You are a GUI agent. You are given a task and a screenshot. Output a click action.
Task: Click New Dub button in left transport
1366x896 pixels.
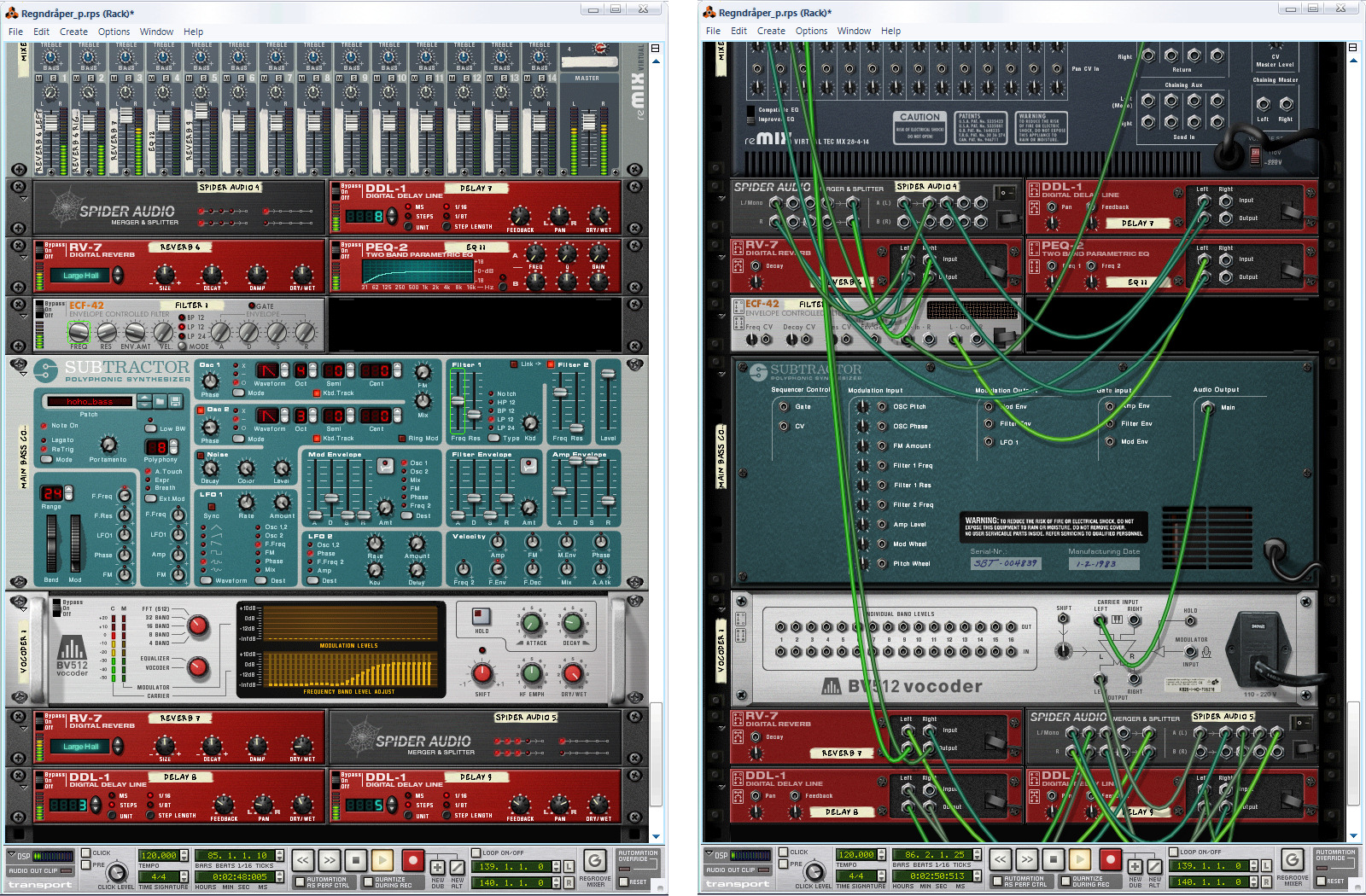click(x=437, y=867)
